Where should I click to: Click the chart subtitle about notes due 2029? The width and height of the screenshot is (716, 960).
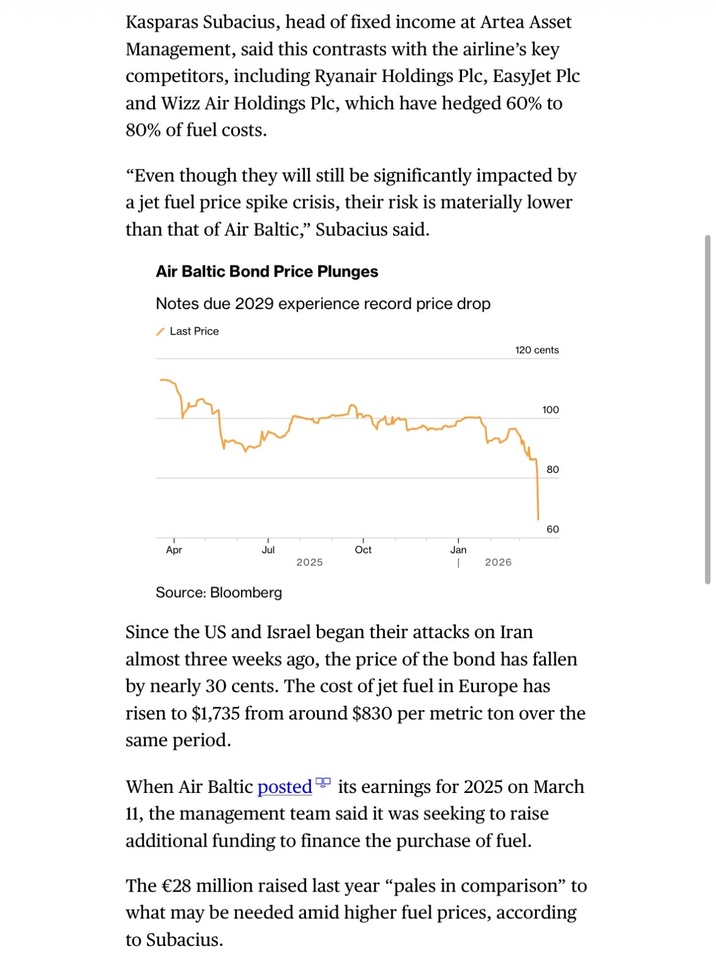(323, 303)
